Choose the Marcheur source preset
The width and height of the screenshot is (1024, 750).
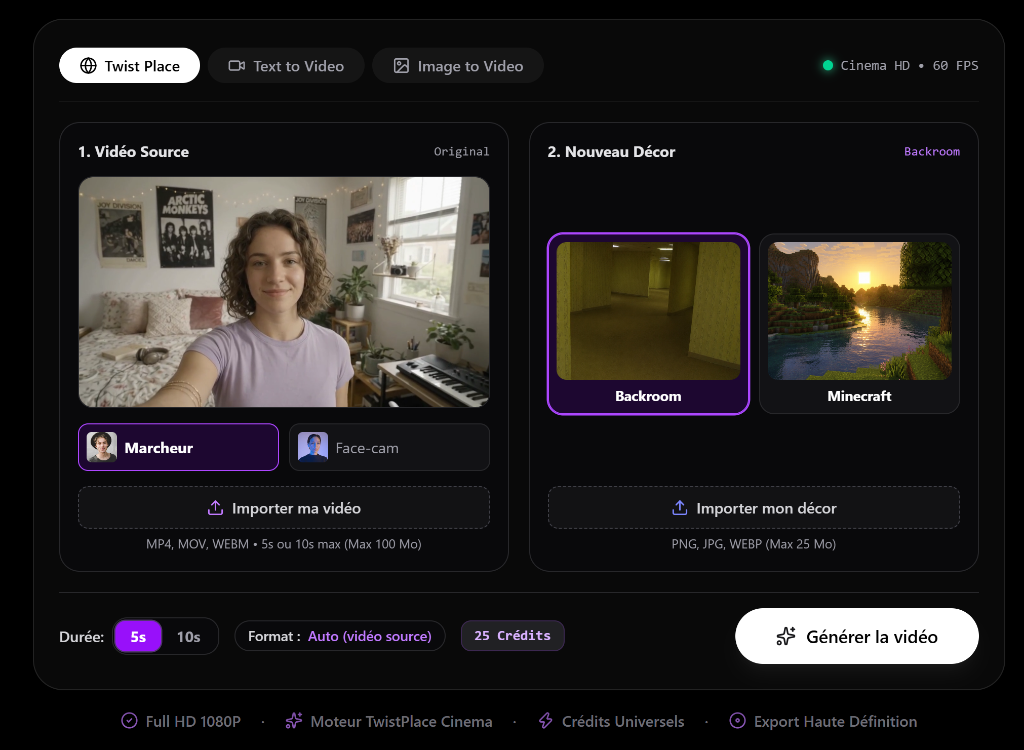tap(178, 448)
